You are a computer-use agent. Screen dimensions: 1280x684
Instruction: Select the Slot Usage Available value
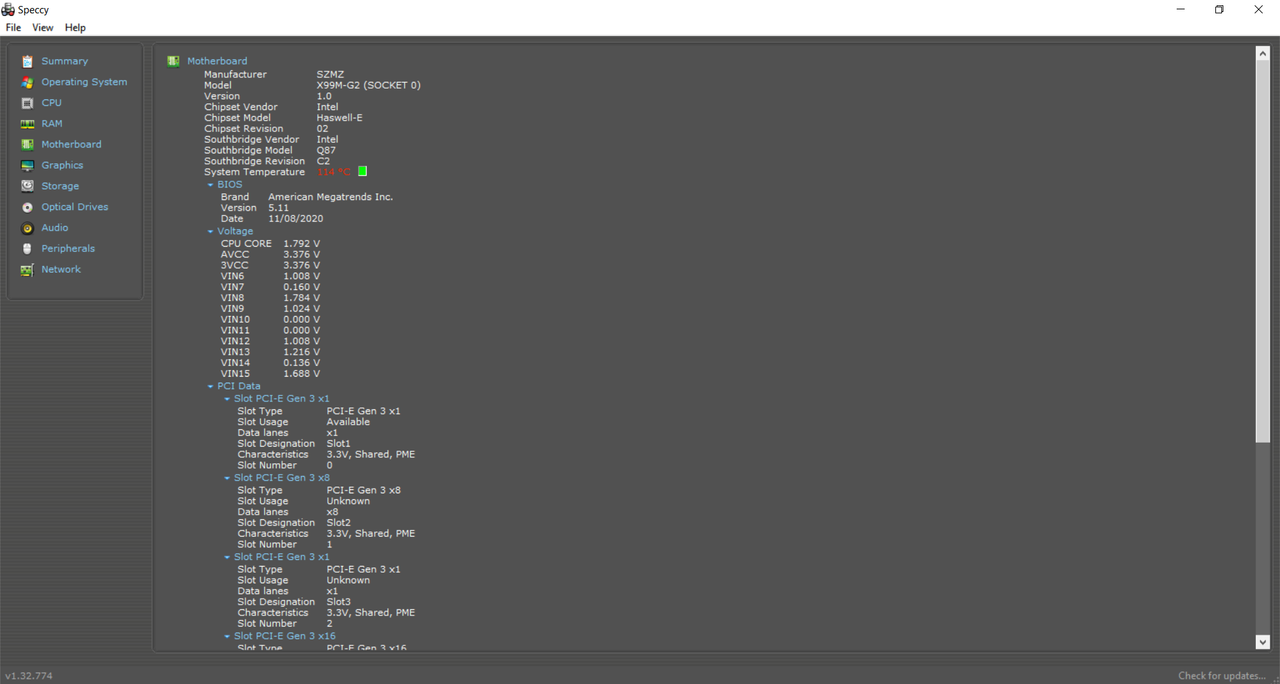(348, 422)
